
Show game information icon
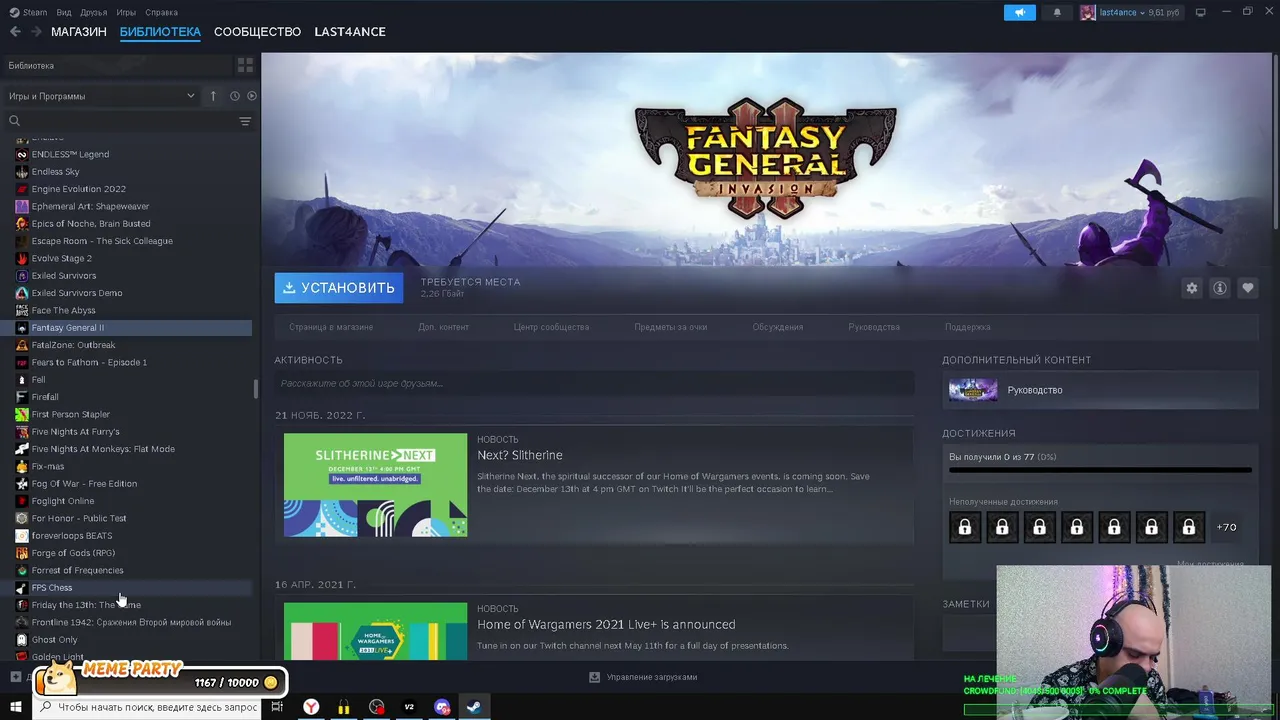point(1219,288)
